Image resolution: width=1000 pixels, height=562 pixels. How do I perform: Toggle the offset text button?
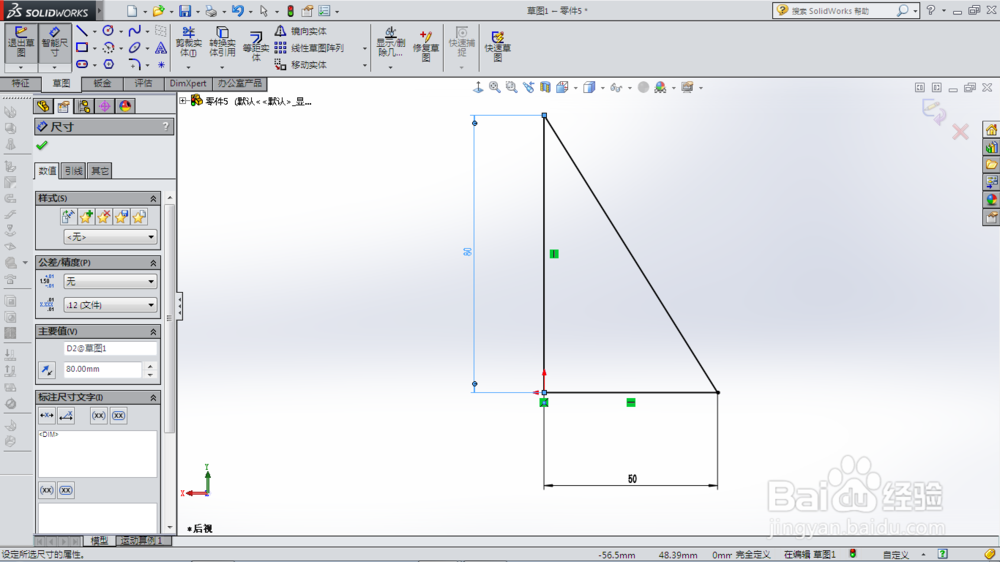pos(66,416)
